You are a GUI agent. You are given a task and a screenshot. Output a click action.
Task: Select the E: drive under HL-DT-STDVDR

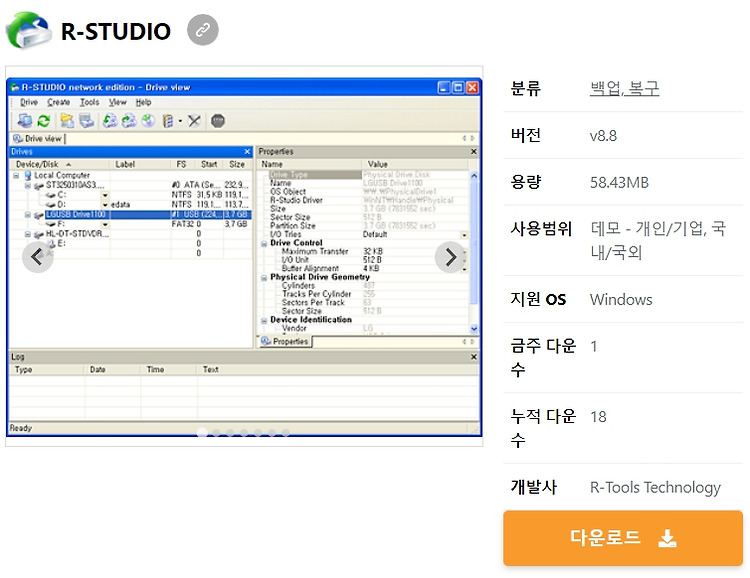tap(61, 244)
